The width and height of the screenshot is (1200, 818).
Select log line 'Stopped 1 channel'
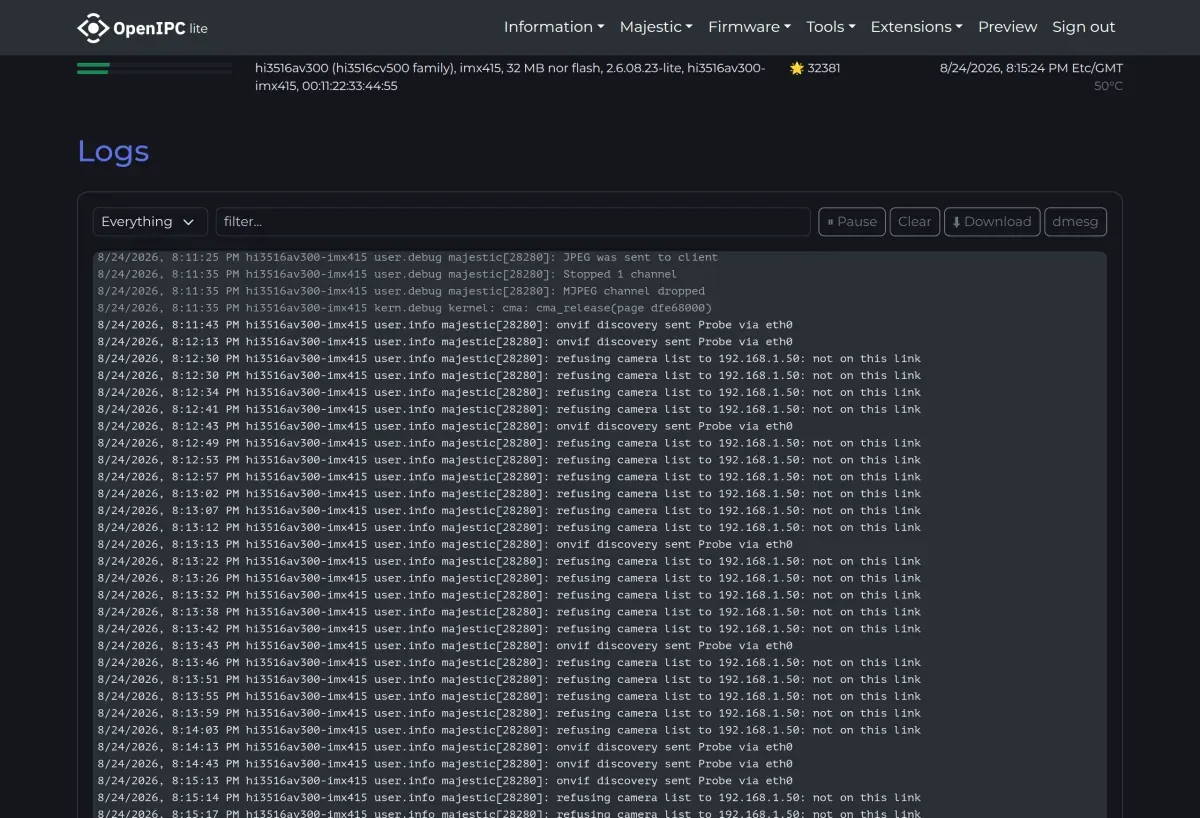pos(387,274)
